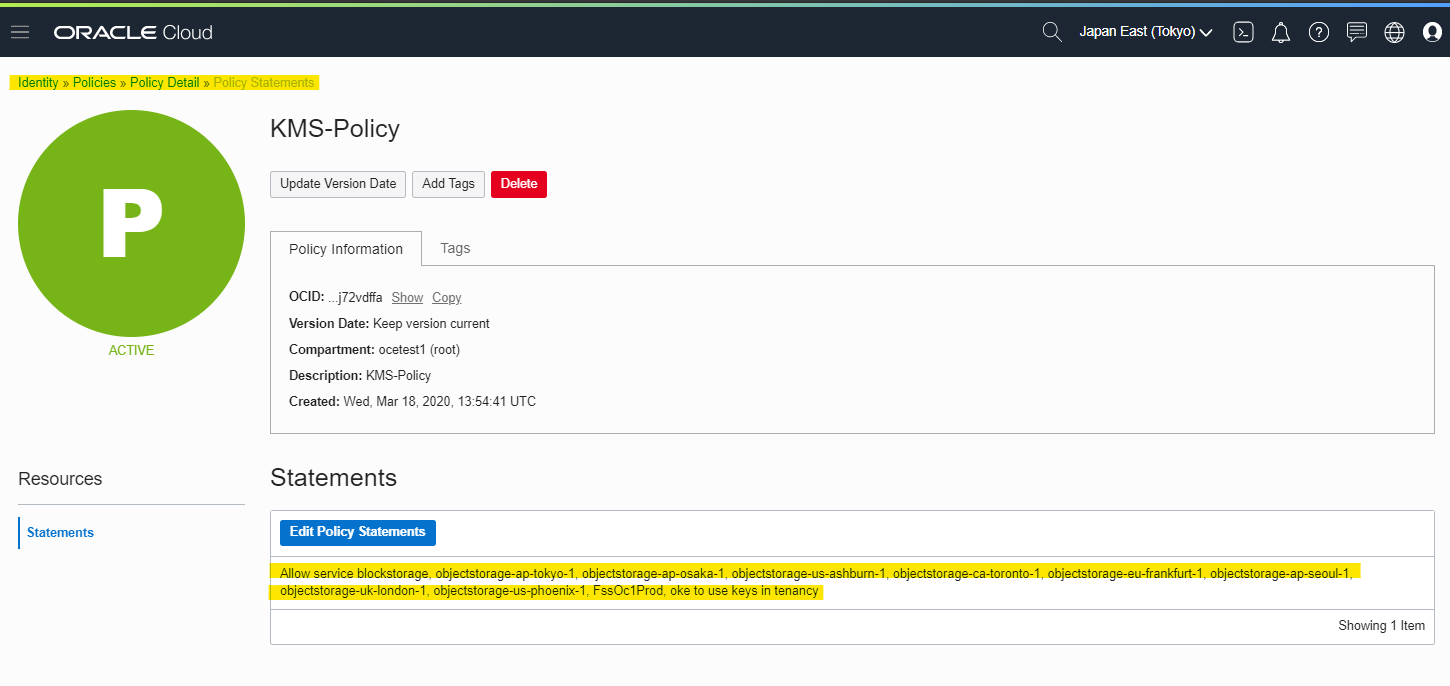Go to Identity breadcrumb link
Screen dimensions: 1450x686
[x=38, y=82]
